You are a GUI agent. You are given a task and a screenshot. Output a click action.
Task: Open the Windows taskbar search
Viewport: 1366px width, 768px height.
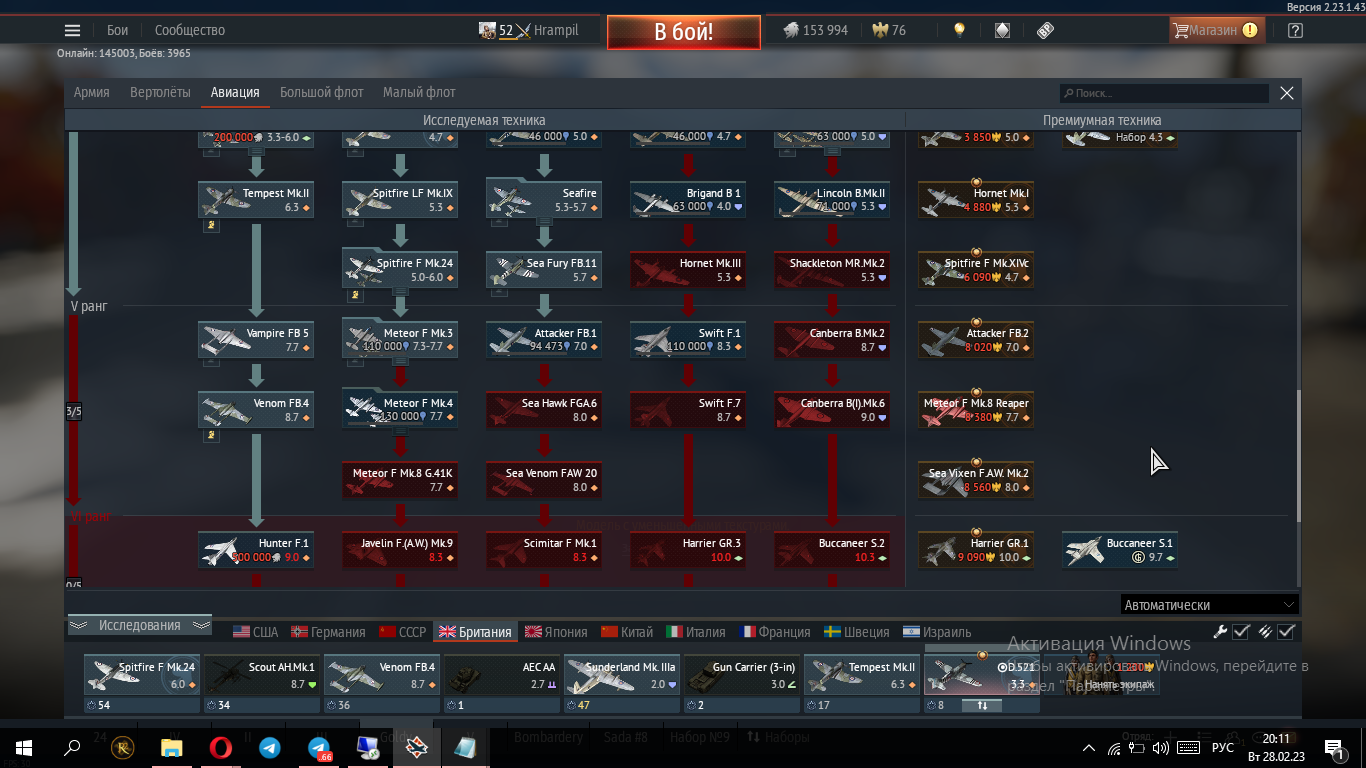pos(72,747)
